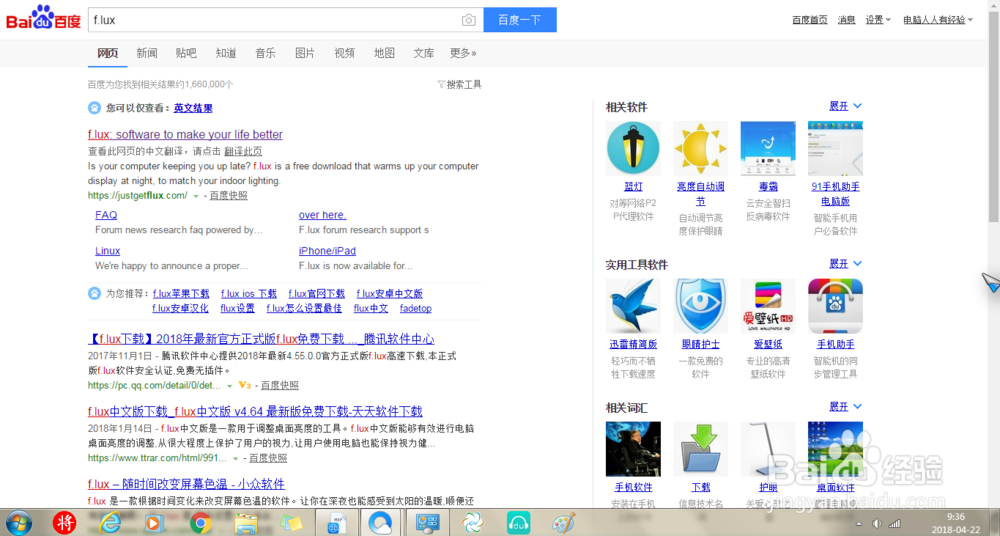Open the 亮度自动调节 sun icon
This screenshot has height=536, width=1000.
click(x=700, y=149)
